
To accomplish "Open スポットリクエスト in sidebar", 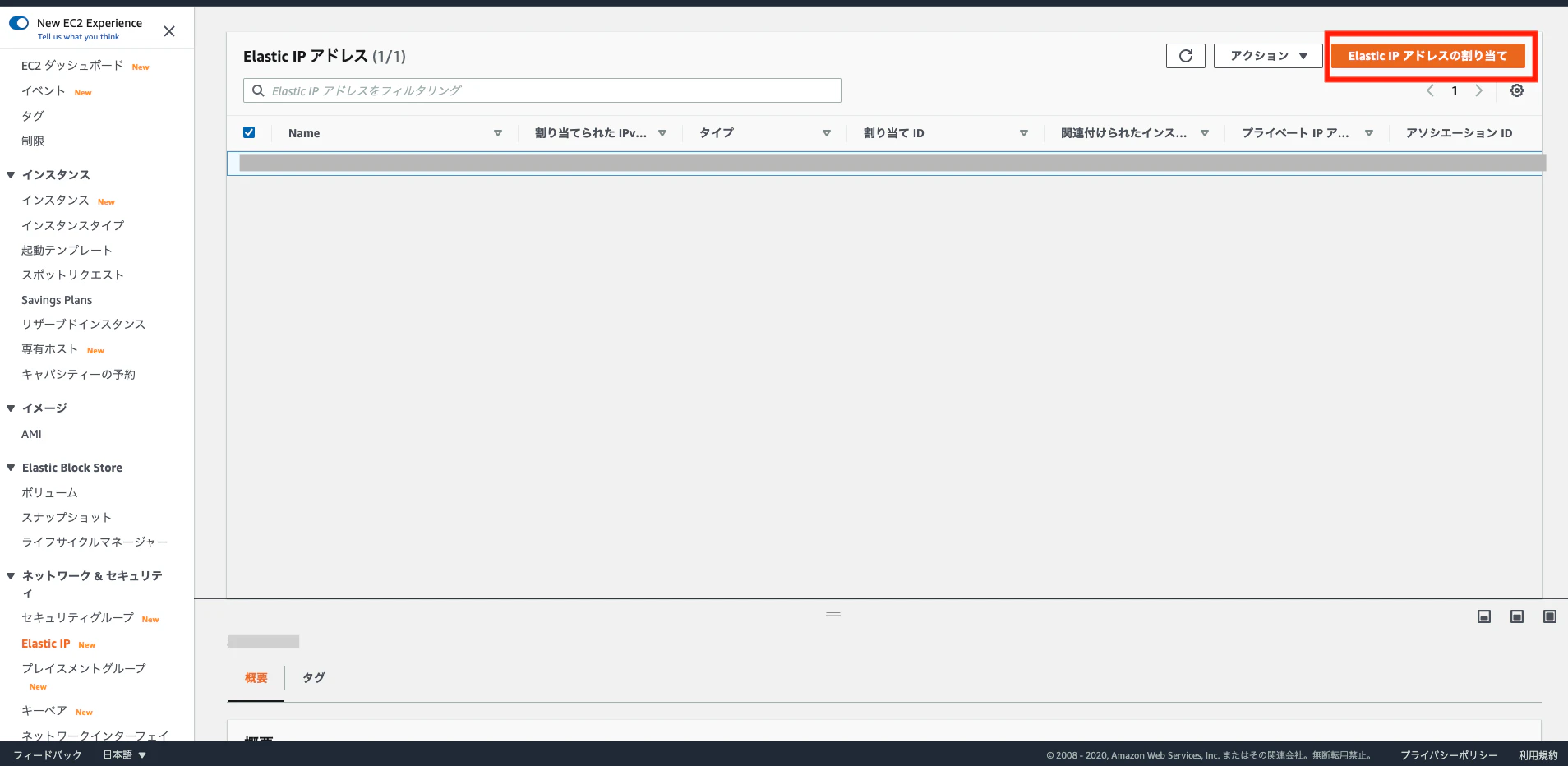I will point(72,275).
